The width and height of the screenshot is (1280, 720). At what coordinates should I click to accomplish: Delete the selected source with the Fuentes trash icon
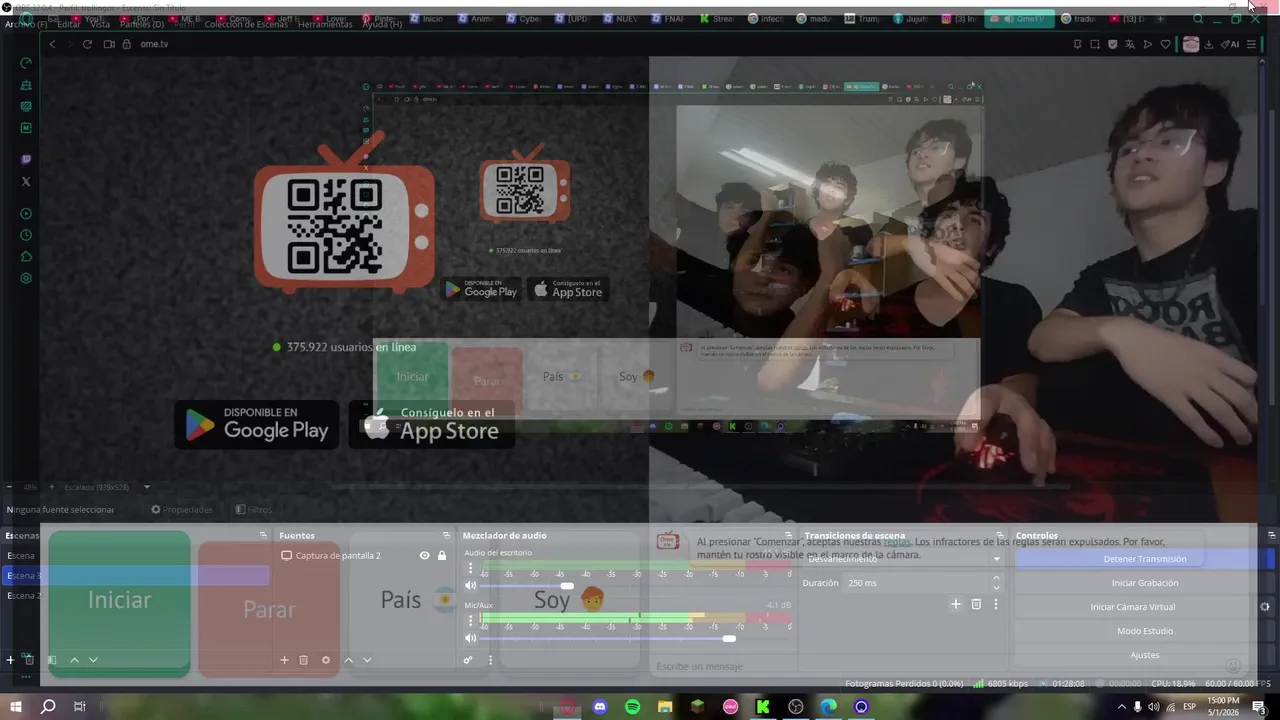(x=304, y=660)
